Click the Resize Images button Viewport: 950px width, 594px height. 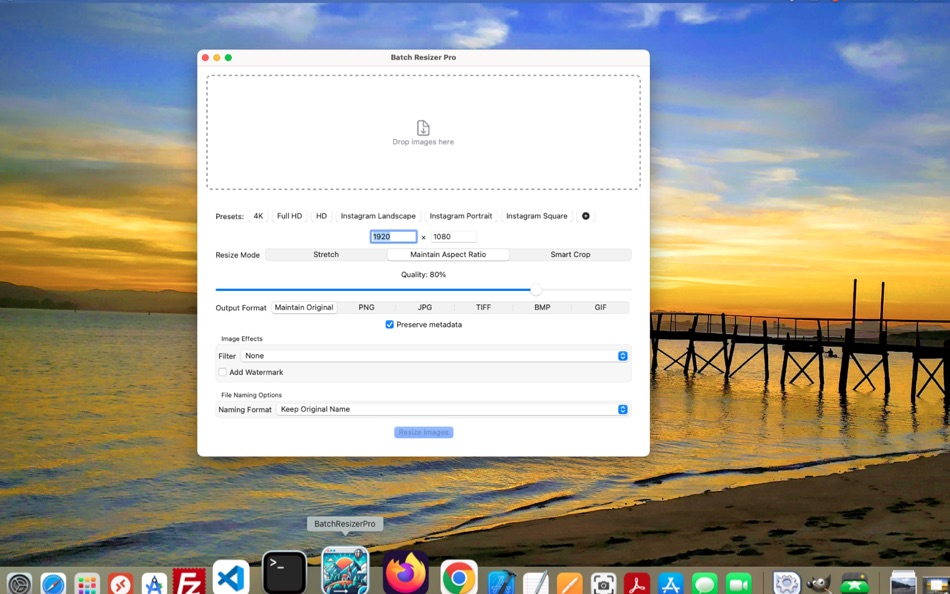pyautogui.click(x=423, y=431)
